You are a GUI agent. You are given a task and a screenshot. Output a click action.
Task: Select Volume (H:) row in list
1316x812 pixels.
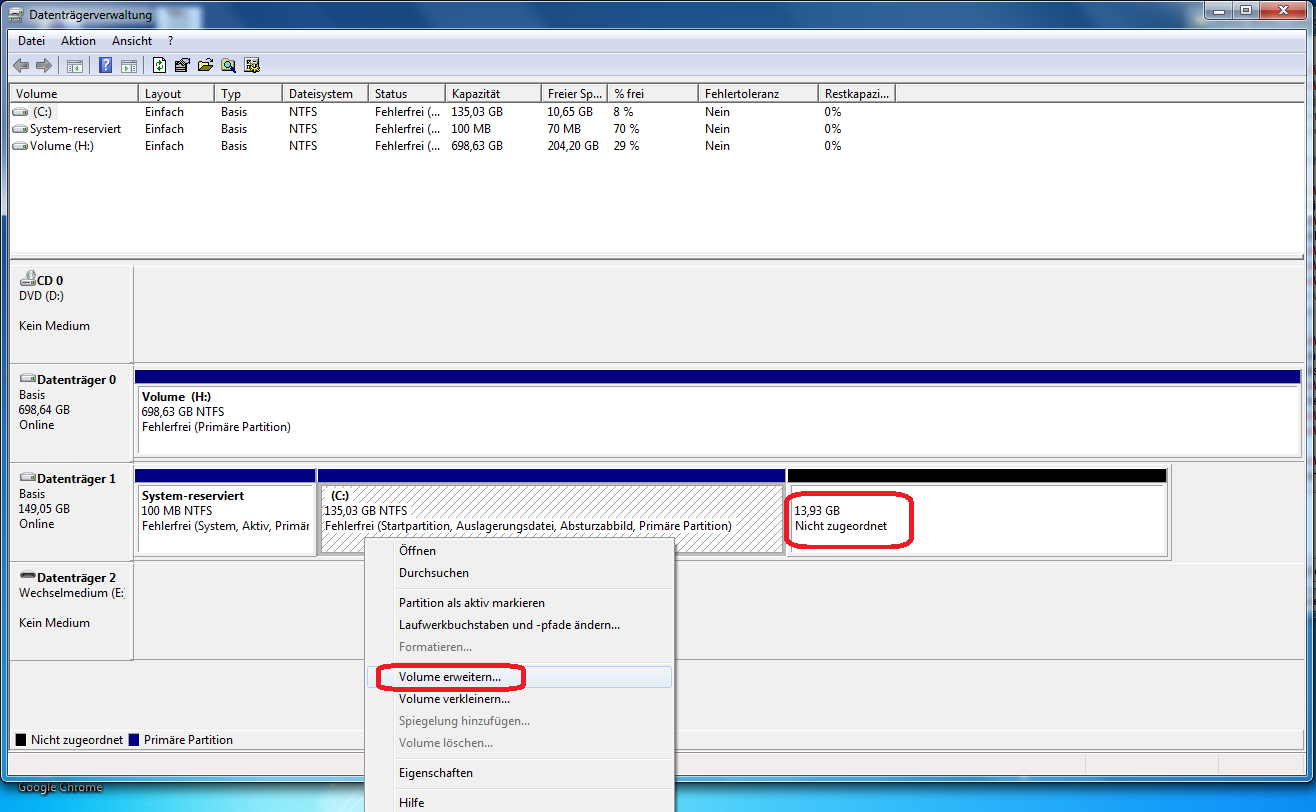pyautogui.click(x=62, y=146)
